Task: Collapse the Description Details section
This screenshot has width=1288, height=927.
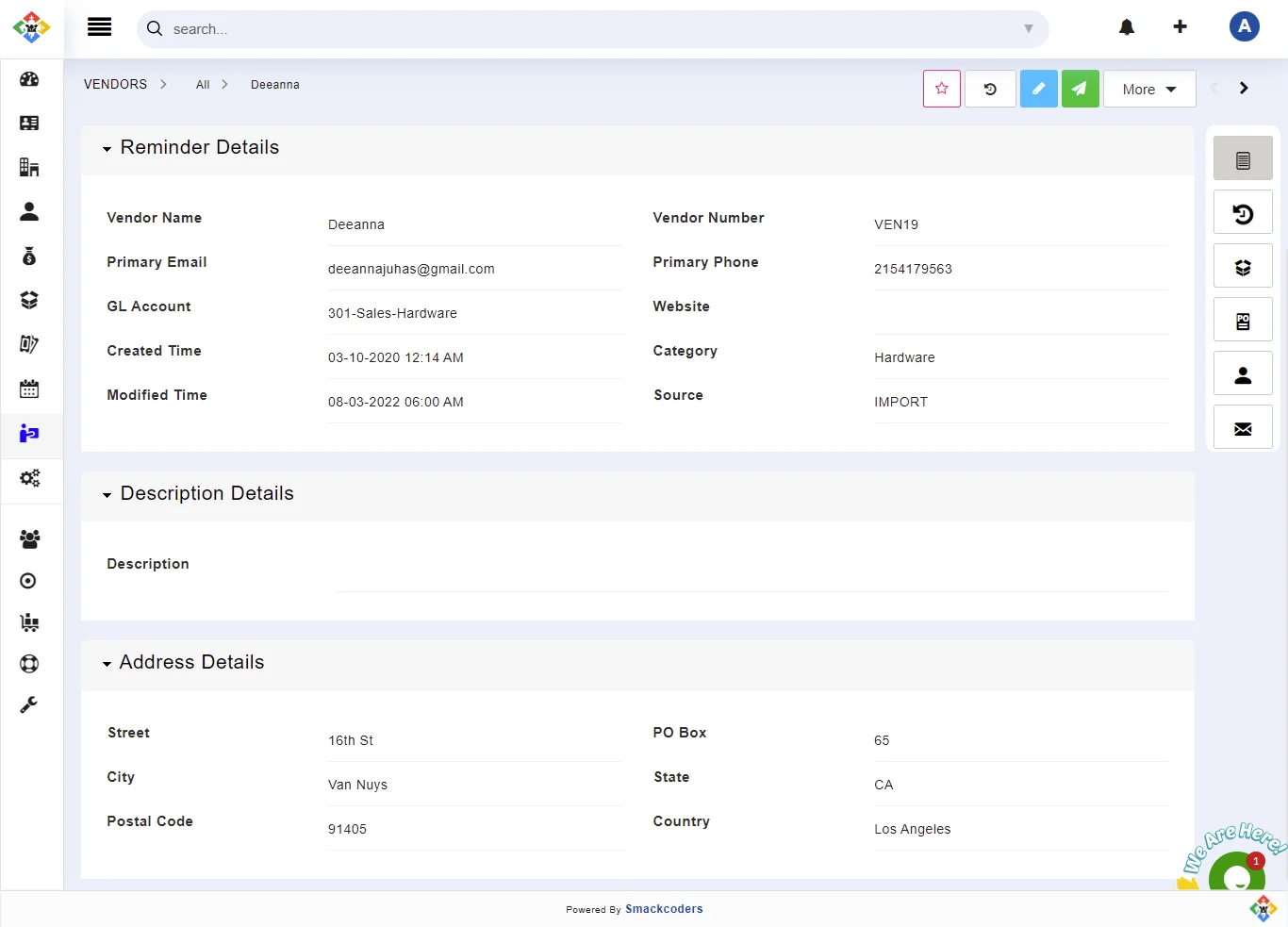Action: coord(107,495)
